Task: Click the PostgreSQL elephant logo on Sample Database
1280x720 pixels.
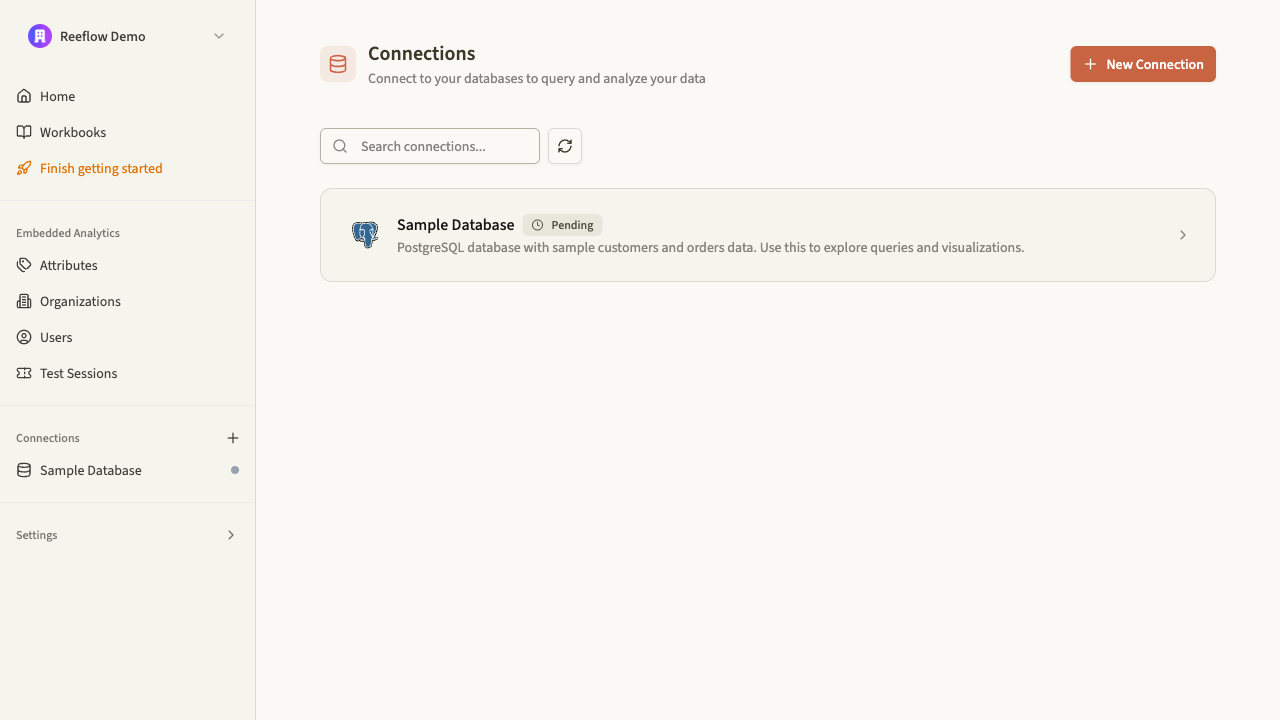Action: [x=365, y=234]
